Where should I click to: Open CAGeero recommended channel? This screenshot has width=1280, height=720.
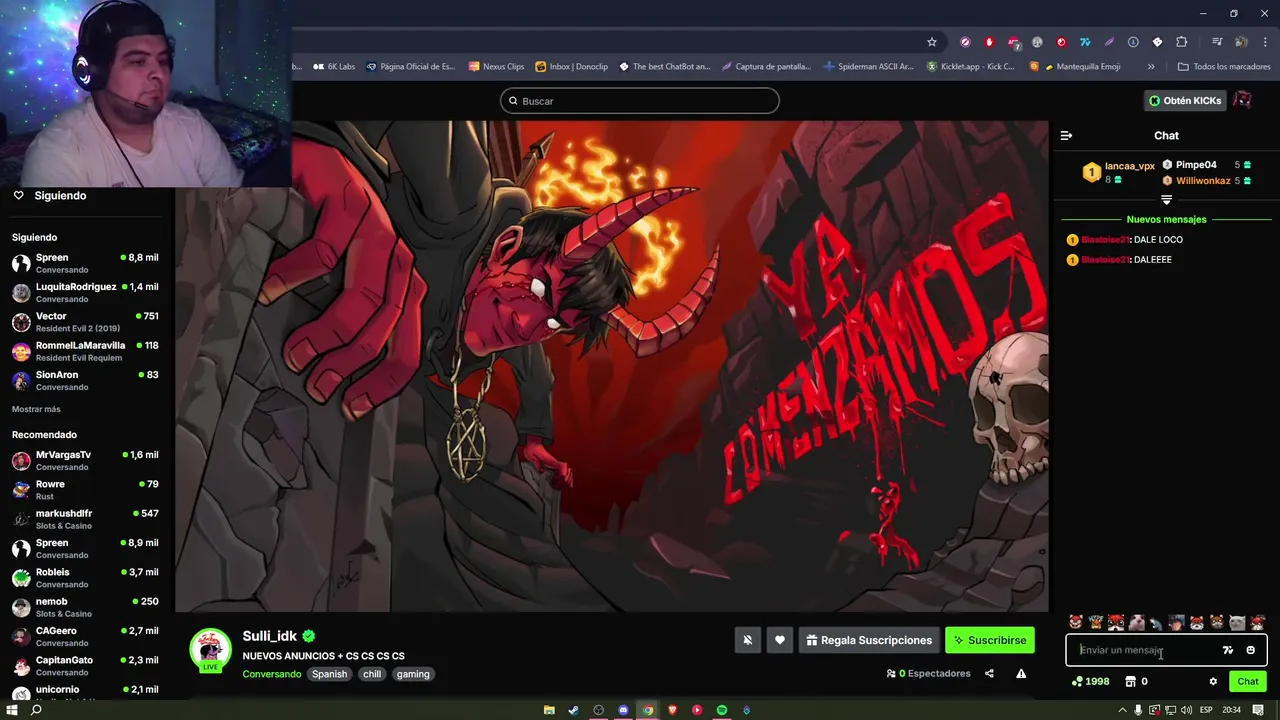[x=85, y=636]
